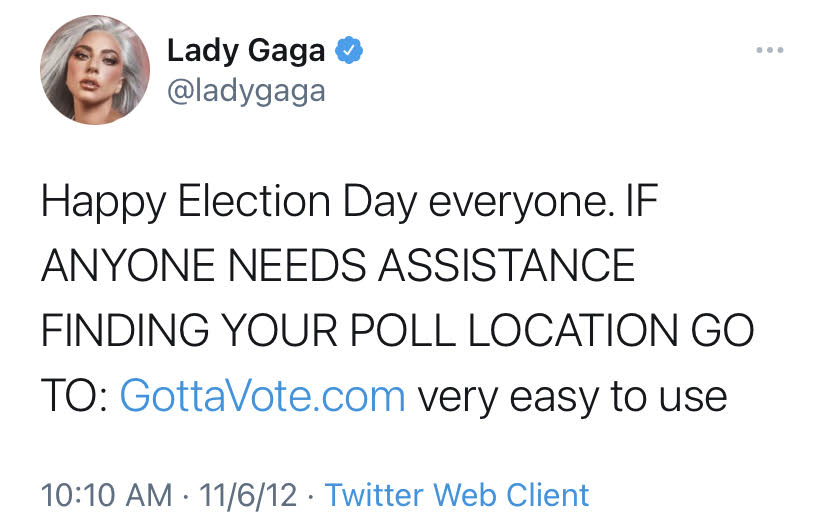
Task: Open the three-dot more options menu
Action: pyautogui.click(x=769, y=50)
